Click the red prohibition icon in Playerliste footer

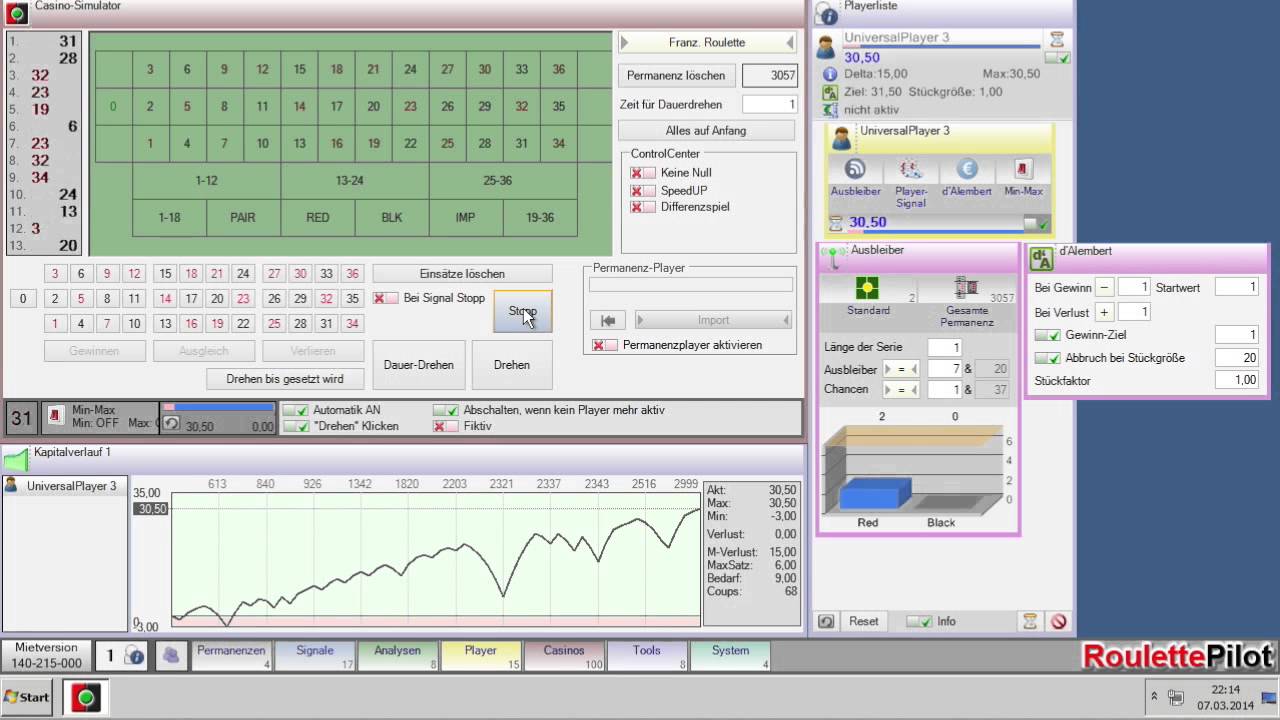point(1058,621)
